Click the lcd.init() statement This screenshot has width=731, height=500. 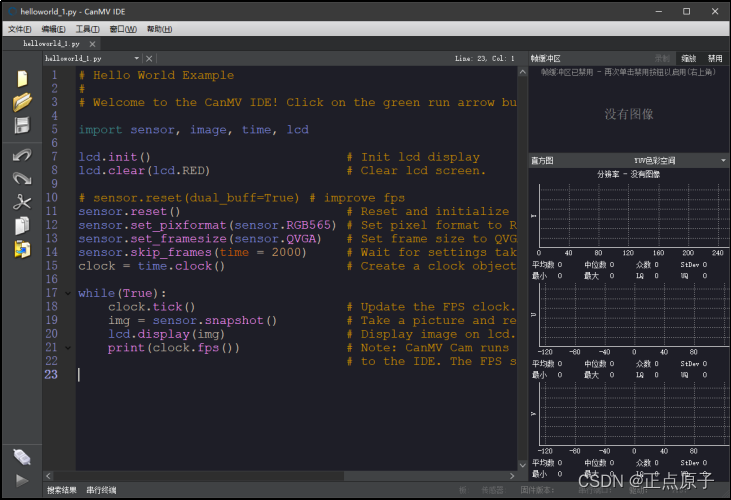(x=114, y=157)
